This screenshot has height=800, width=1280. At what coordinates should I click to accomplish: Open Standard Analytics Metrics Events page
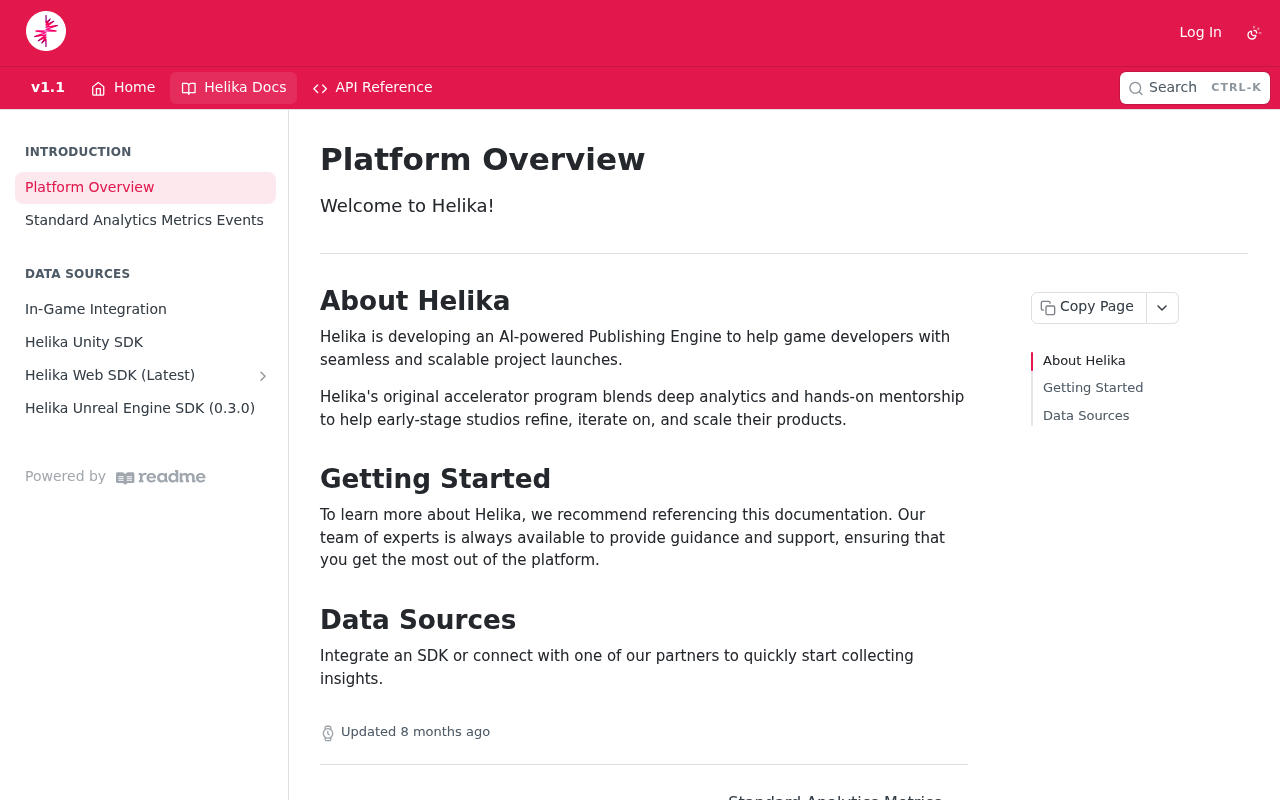click(x=145, y=221)
